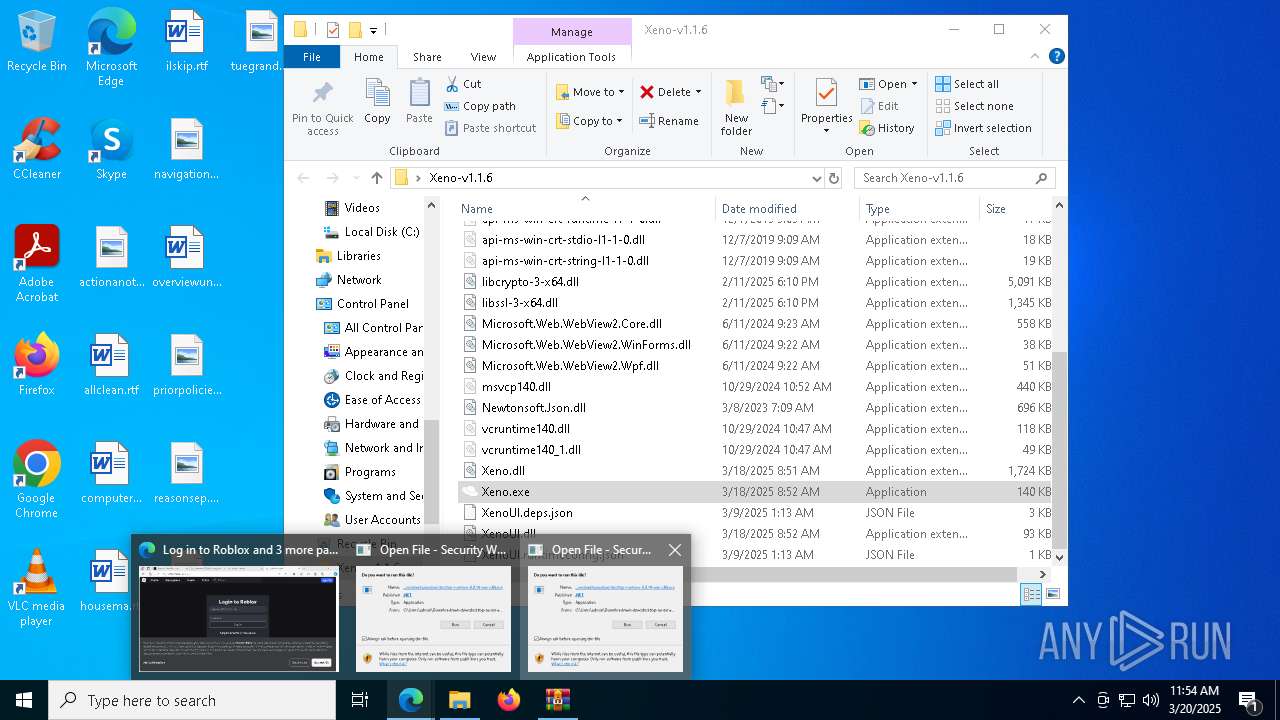The width and height of the screenshot is (1280, 720).
Task: Click Paste shortcut in ribbon
Action: [491, 128]
